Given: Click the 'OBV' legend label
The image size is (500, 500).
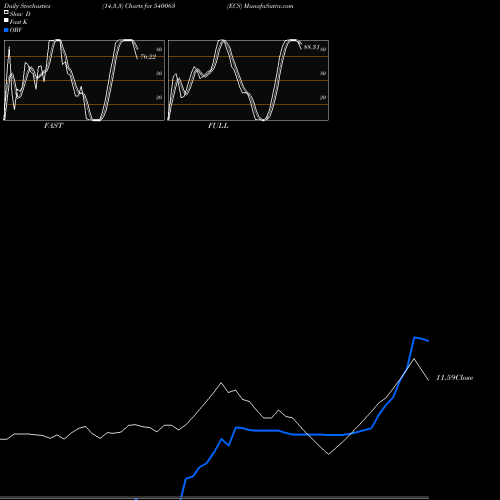Looking at the screenshot, I should click(16, 30).
